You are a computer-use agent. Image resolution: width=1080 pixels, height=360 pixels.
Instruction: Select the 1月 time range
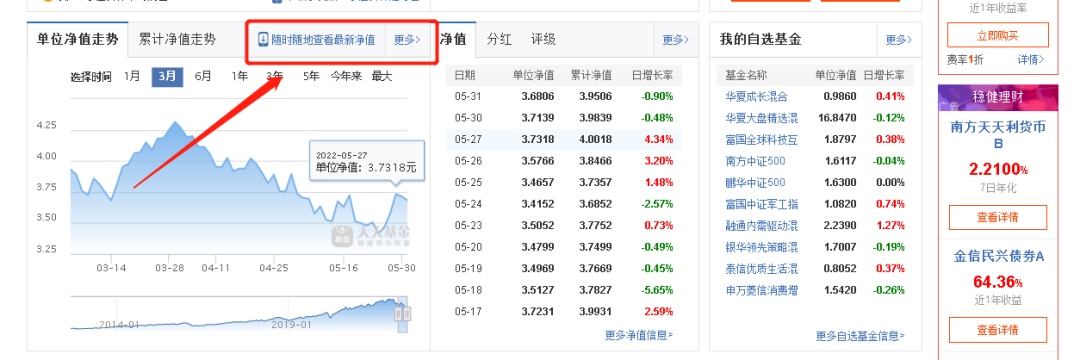point(132,76)
